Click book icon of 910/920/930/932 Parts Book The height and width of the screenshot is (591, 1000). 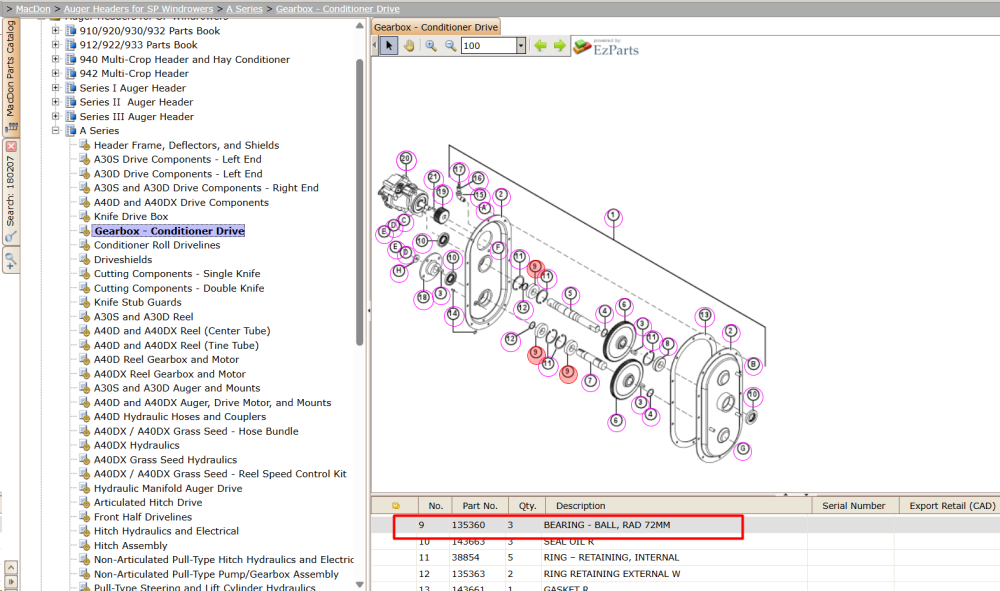tap(71, 31)
